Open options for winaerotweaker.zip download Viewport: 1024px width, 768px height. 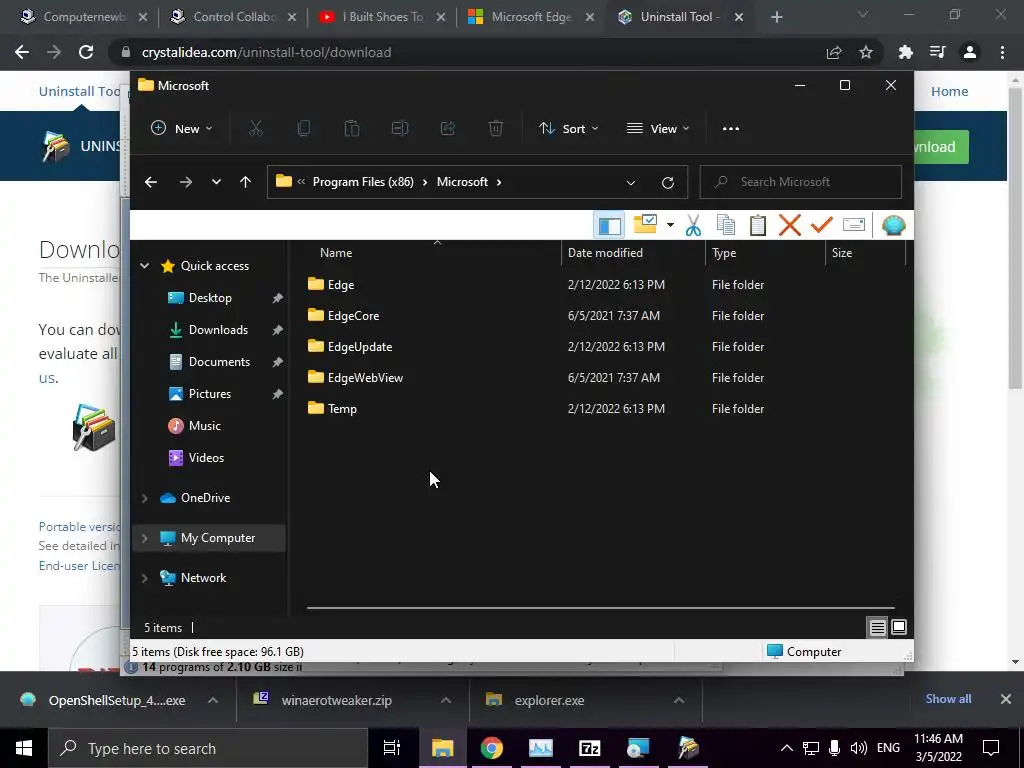coord(446,700)
